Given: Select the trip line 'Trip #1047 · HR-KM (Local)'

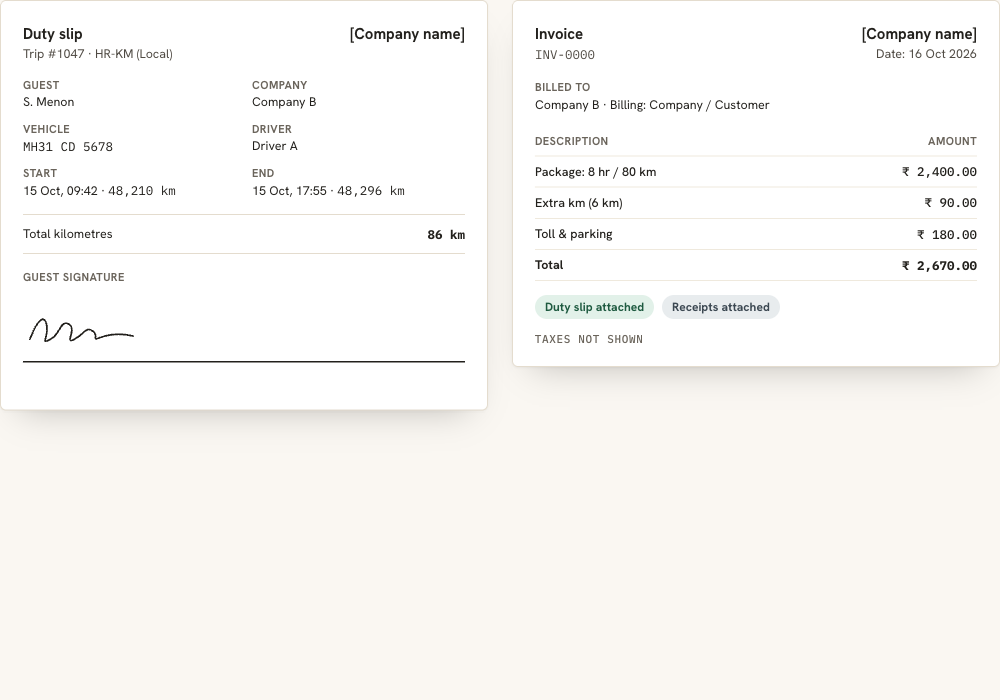Looking at the screenshot, I should [98, 54].
